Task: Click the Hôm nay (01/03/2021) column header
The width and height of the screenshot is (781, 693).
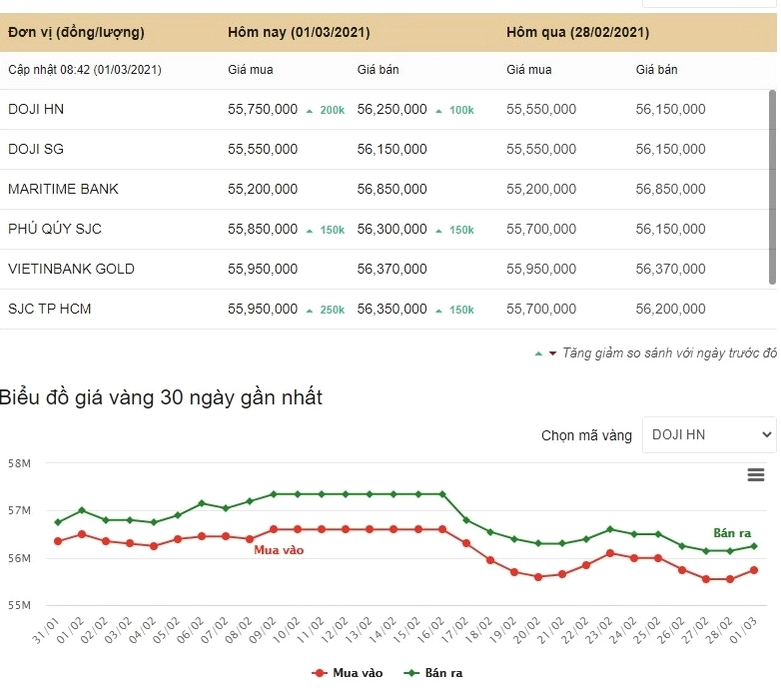Action: (x=299, y=32)
